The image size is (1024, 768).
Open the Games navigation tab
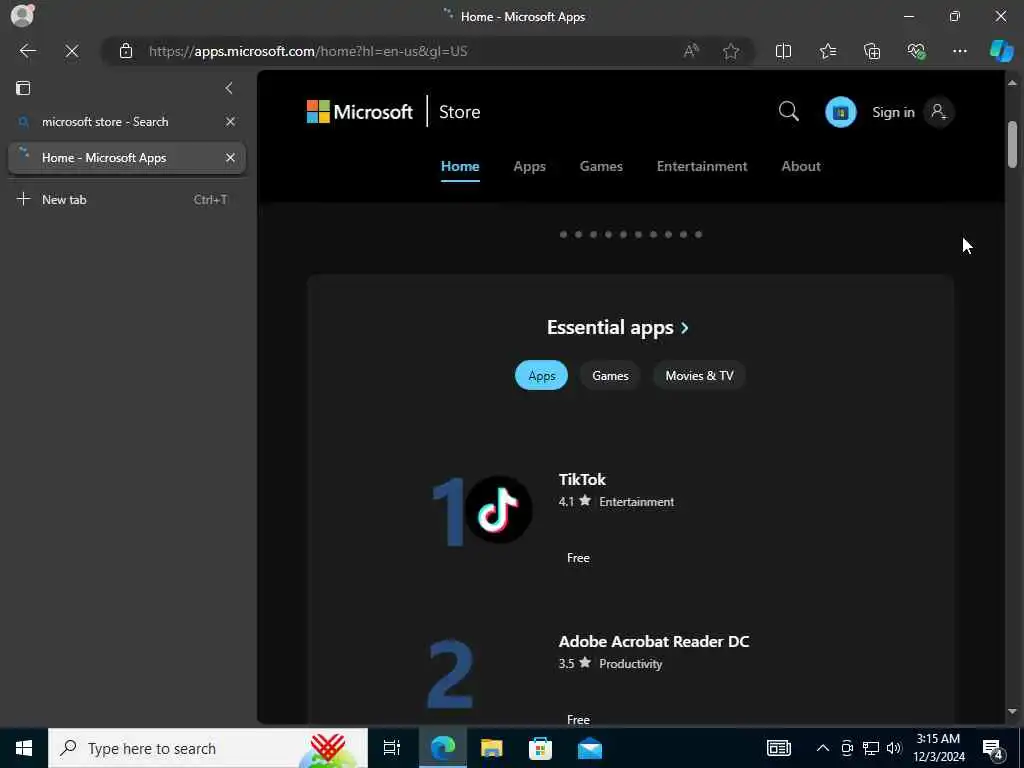601,167
